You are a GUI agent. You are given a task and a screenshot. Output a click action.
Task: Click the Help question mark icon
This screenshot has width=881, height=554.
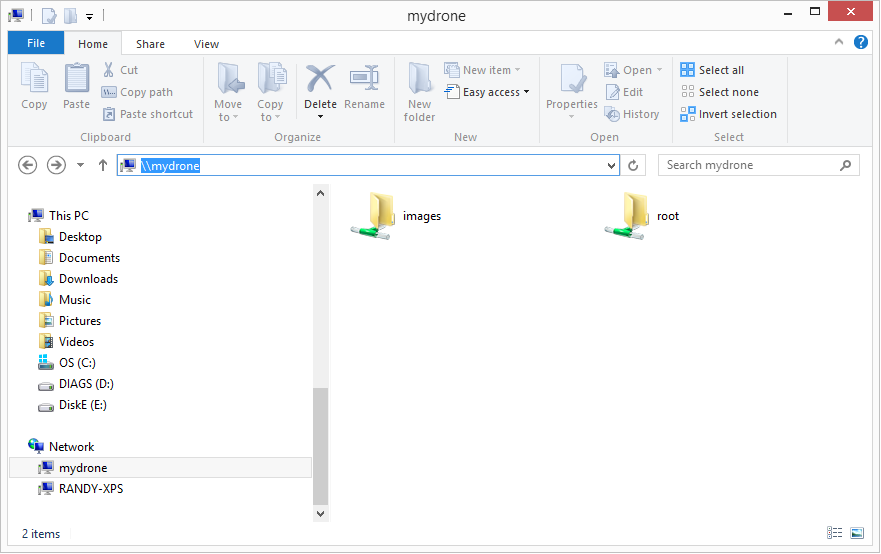pos(860,43)
